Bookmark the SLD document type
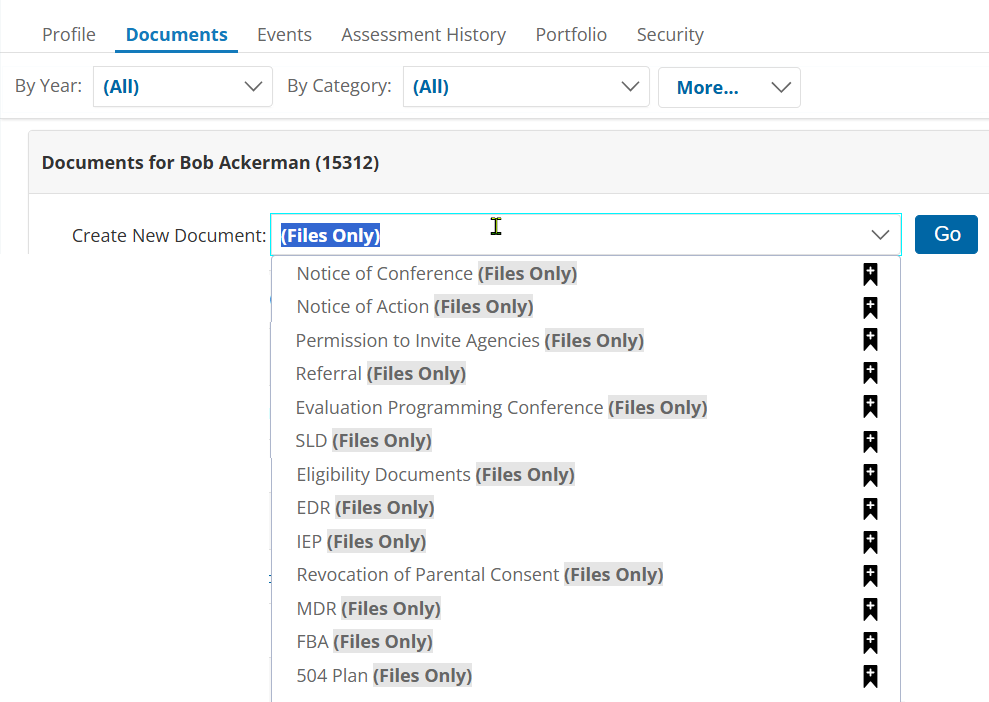The height and width of the screenshot is (702, 989). point(870,441)
